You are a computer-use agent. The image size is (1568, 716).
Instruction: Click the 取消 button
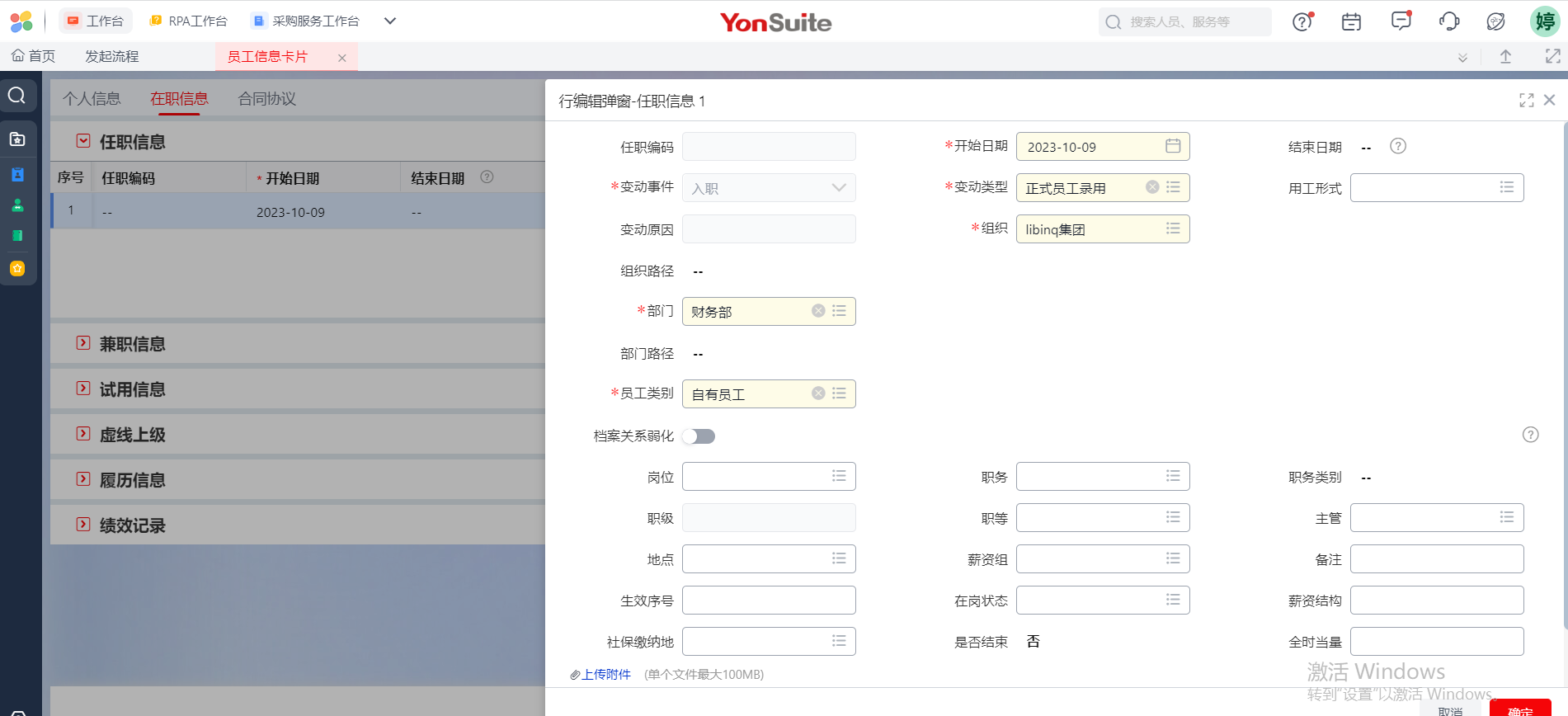(1451, 709)
